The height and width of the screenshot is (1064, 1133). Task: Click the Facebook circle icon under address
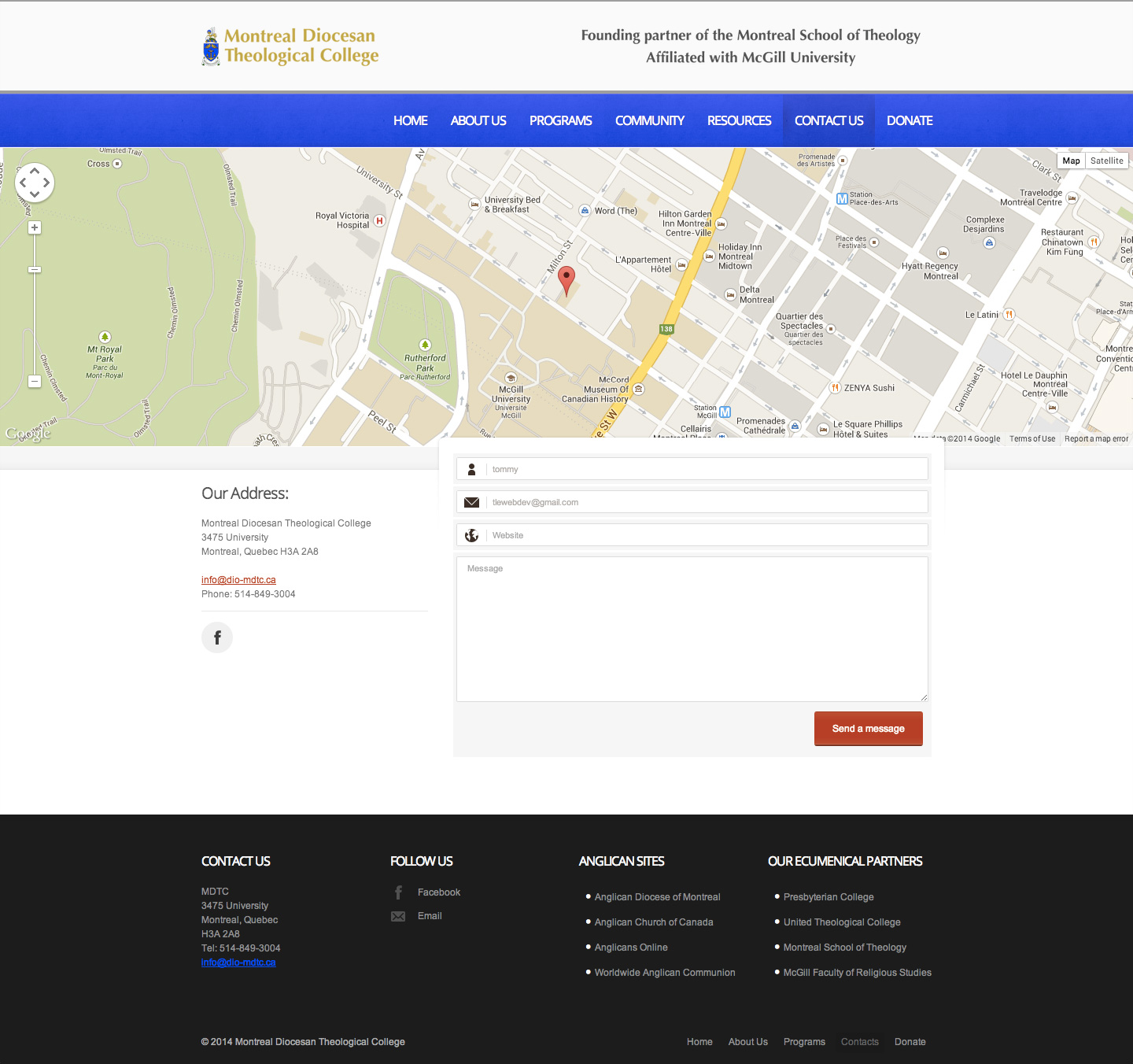pyautogui.click(x=217, y=637)
